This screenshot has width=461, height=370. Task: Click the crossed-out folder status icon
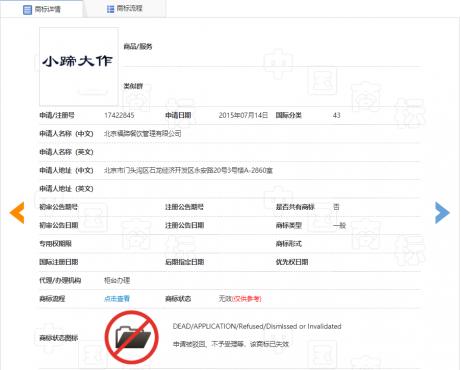click(132, 337)
